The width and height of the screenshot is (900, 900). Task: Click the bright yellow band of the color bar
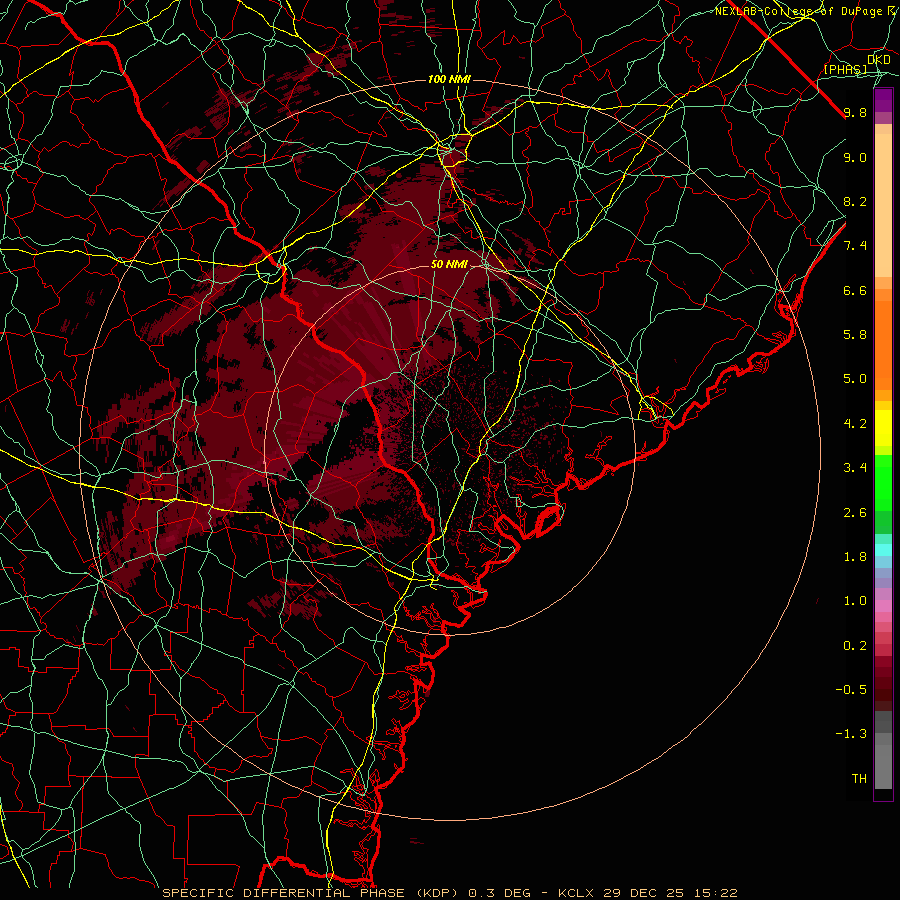883,428
